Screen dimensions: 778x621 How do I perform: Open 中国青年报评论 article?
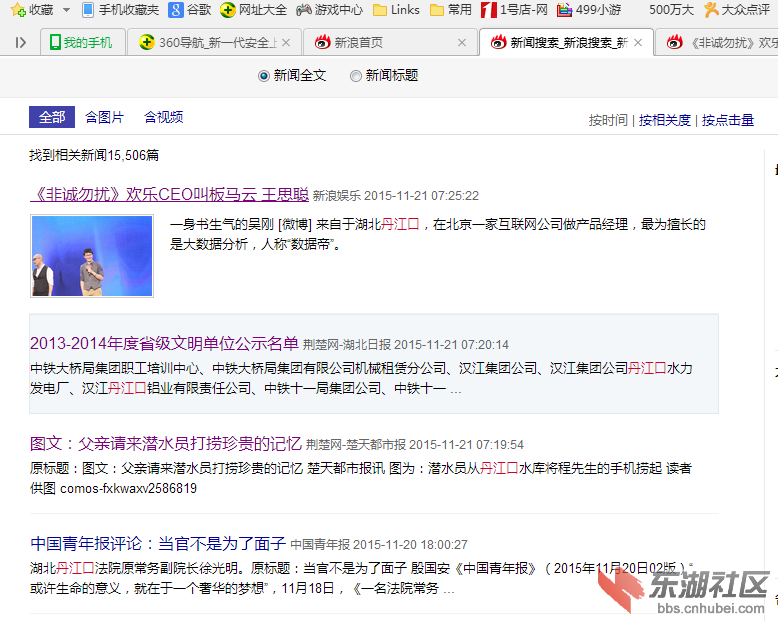158,544
